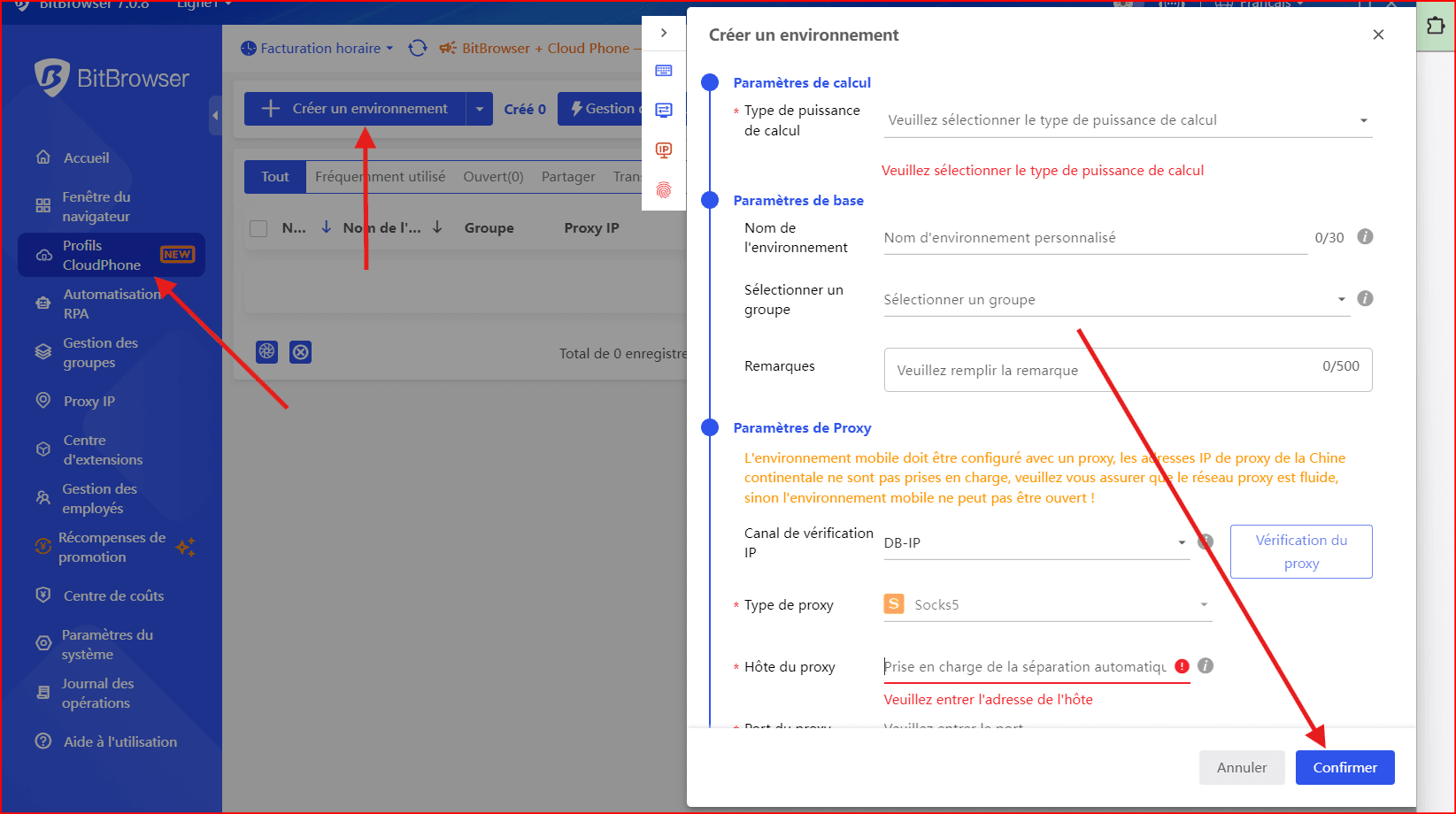Click Récompenses de promotion coin icon
This screenshot has width=1456, height=814.
coord(42,547)
